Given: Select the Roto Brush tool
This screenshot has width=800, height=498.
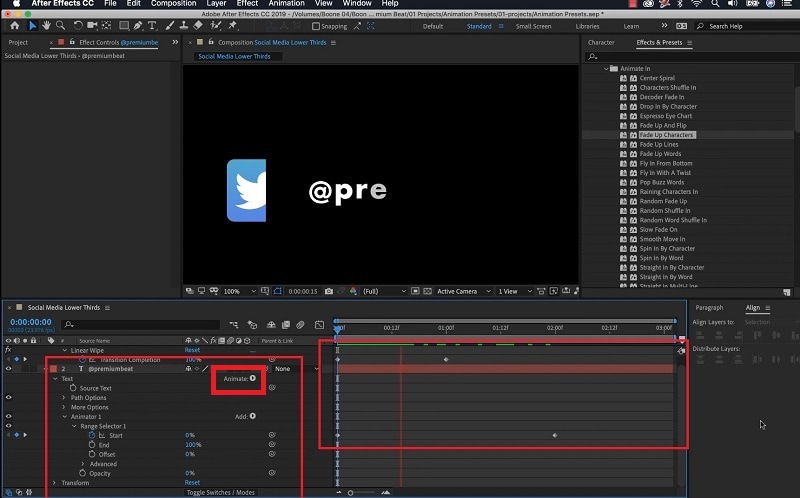Looking at the screenshot, I should (216, 26).
